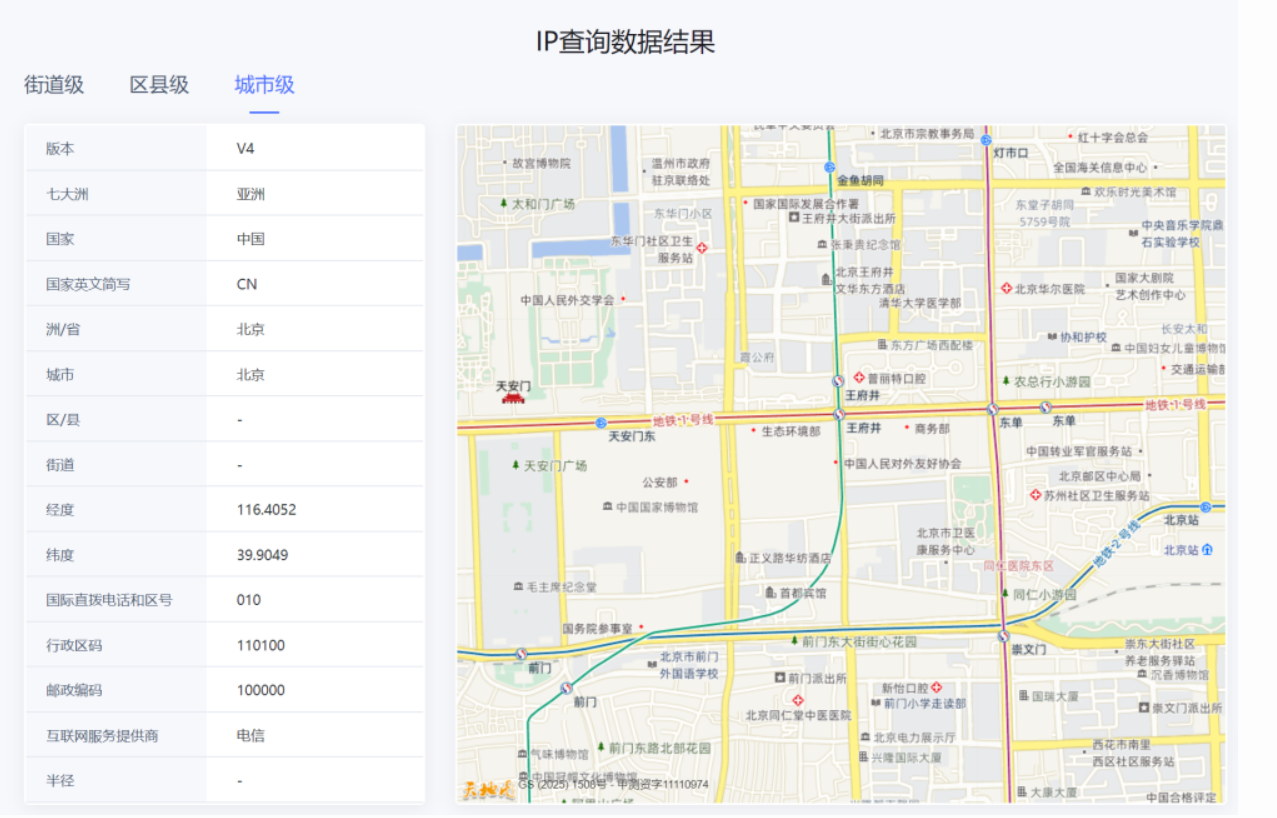The width and height of the screenshot is (1277, 818).
Task: Click the 新怡口腔 clinic icon
Action: [x=937, y=688]
